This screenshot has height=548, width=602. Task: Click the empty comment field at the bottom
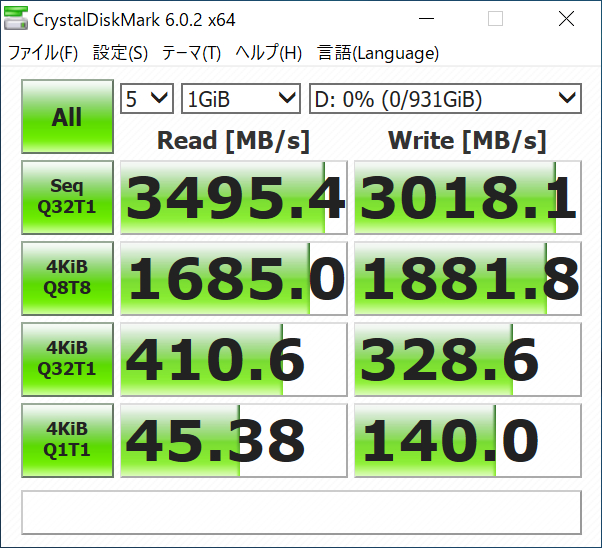tap(301, 512)
